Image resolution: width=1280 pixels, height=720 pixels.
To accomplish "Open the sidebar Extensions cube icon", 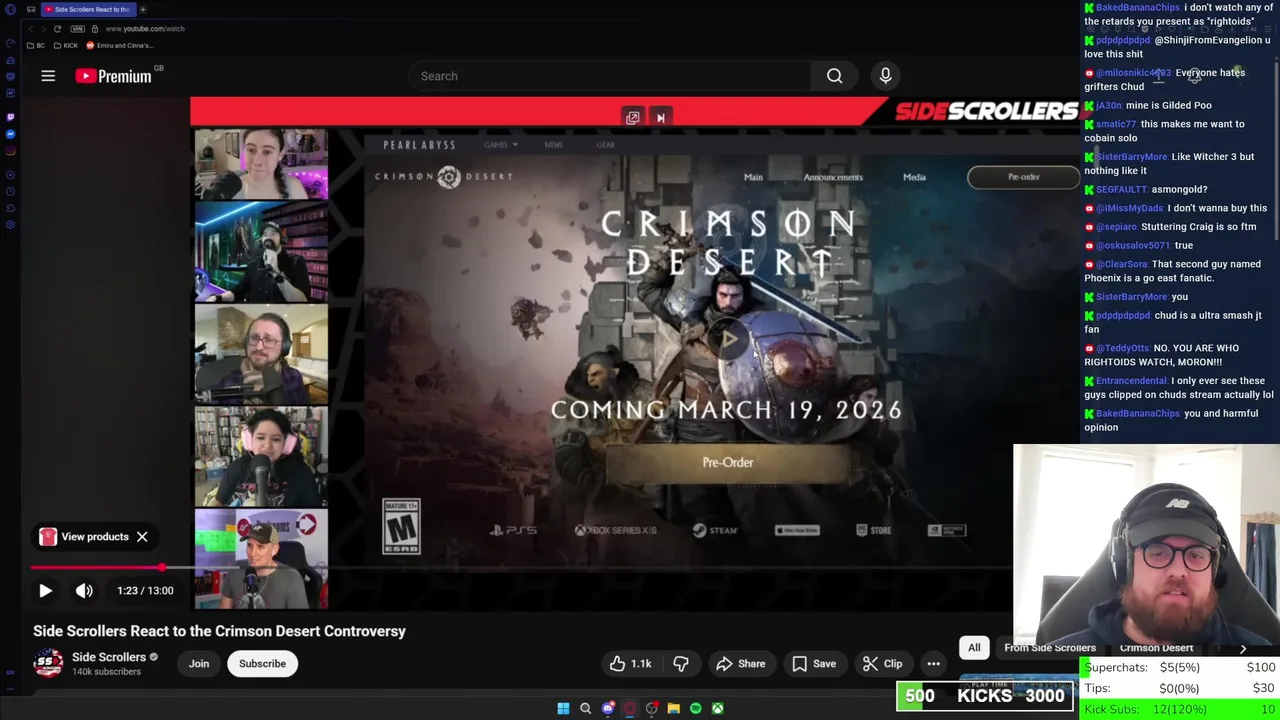I will coord(10,208).
